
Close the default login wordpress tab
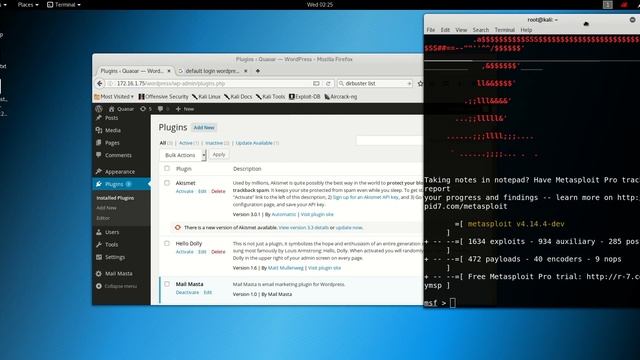[246, 71]
